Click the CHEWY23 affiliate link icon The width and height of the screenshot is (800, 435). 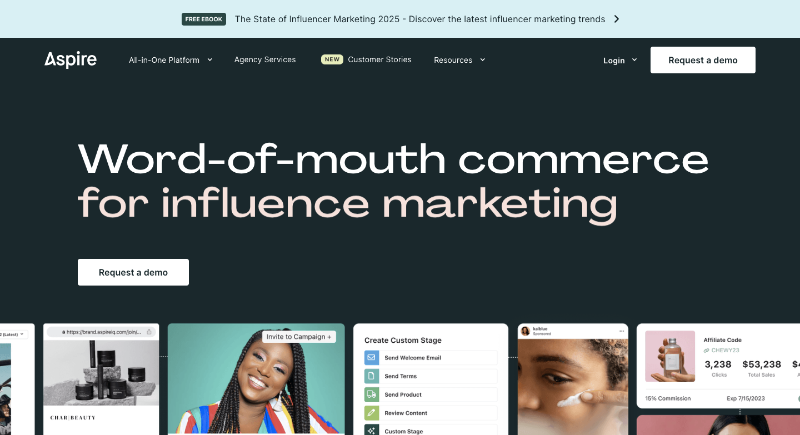tap(706, 350)
